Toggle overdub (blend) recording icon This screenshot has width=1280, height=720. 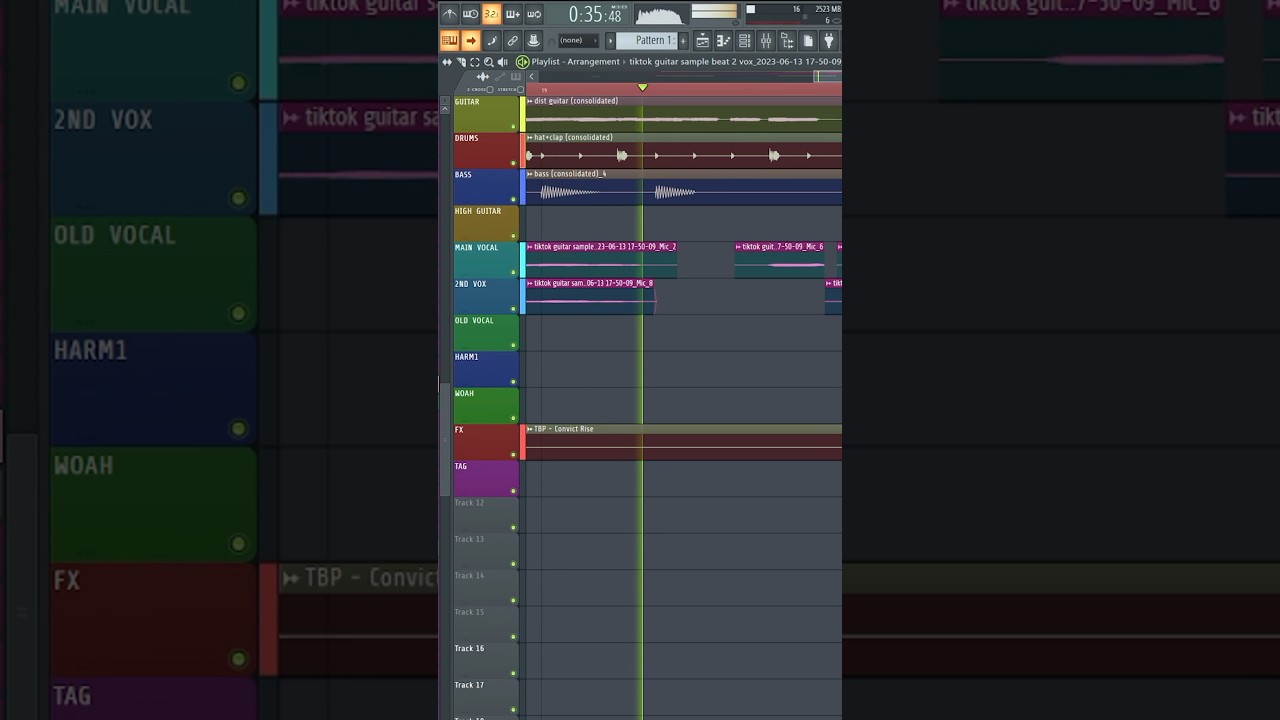tap(513, 14)
